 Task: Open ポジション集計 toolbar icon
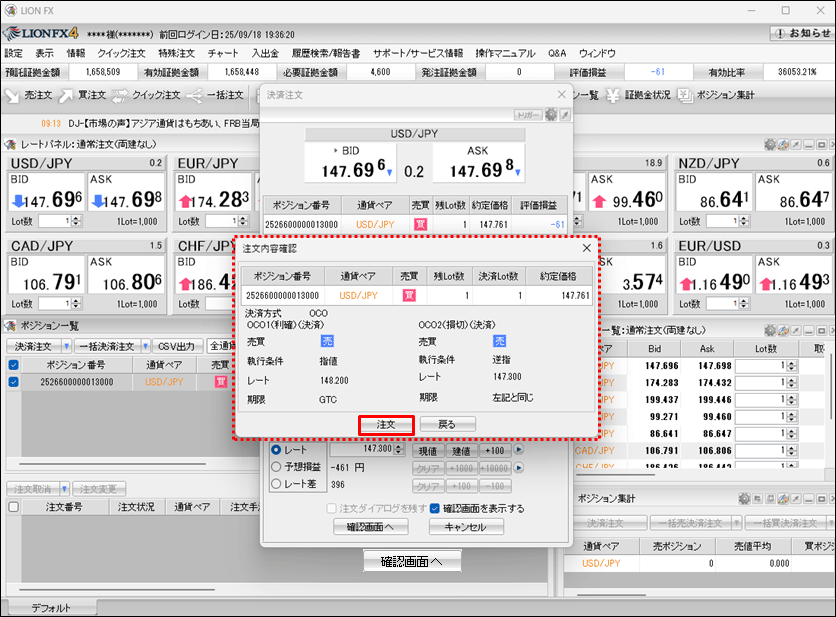[686, 95]
